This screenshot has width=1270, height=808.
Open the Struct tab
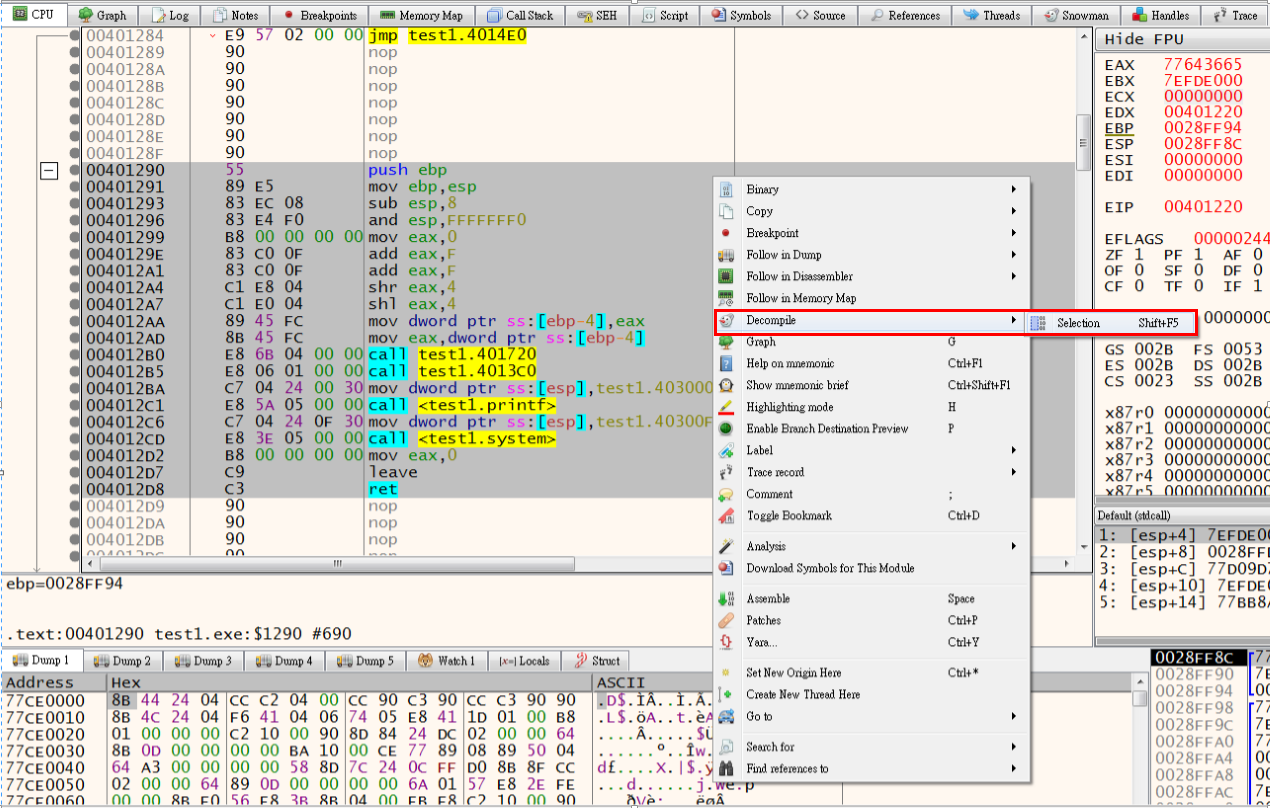coord(596,661)
